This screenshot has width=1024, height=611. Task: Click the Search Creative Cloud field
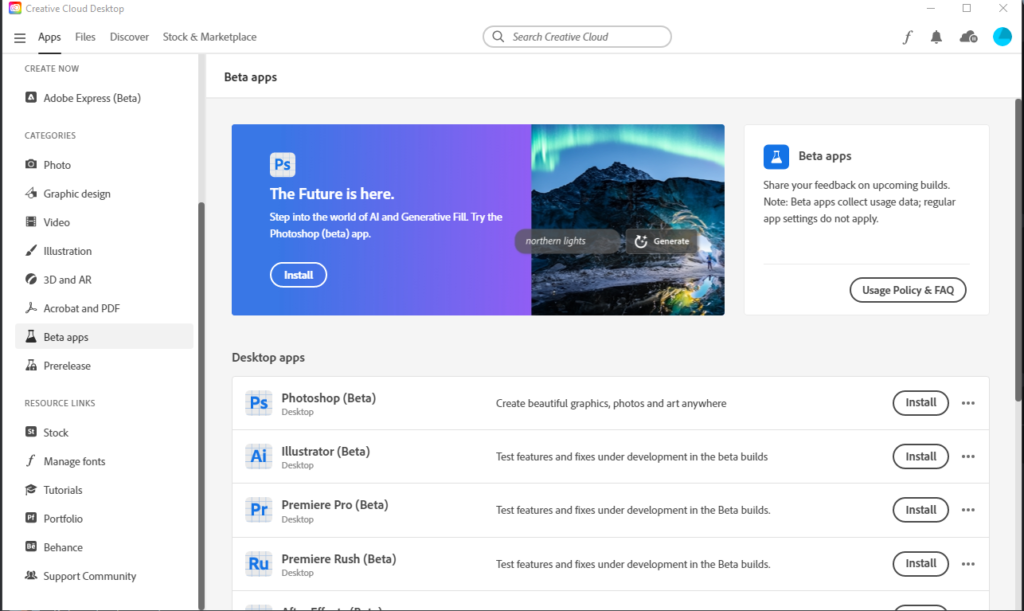[577, 37]
